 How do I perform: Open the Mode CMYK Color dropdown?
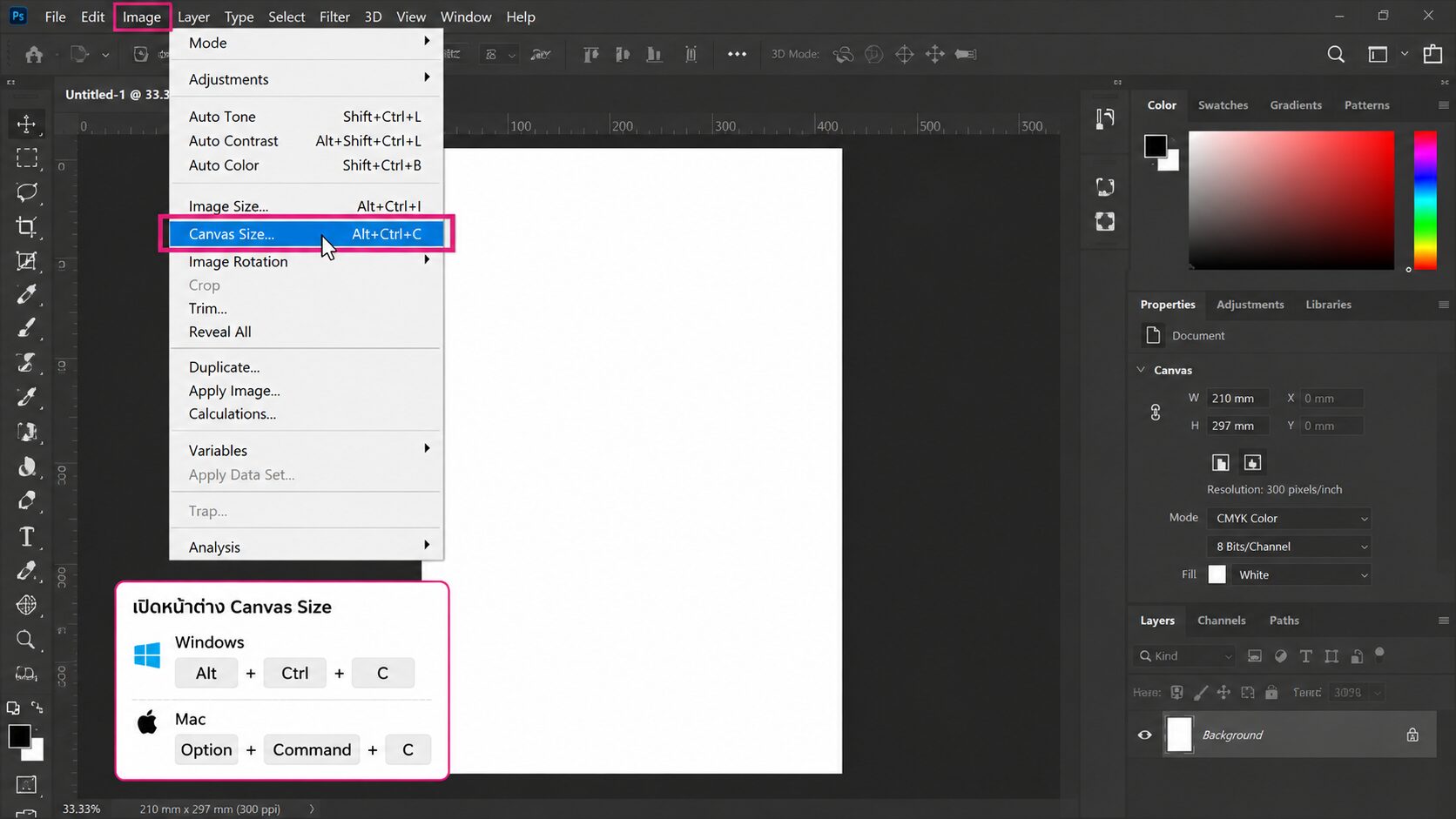pyautogui.click(x=1289, y=518)
